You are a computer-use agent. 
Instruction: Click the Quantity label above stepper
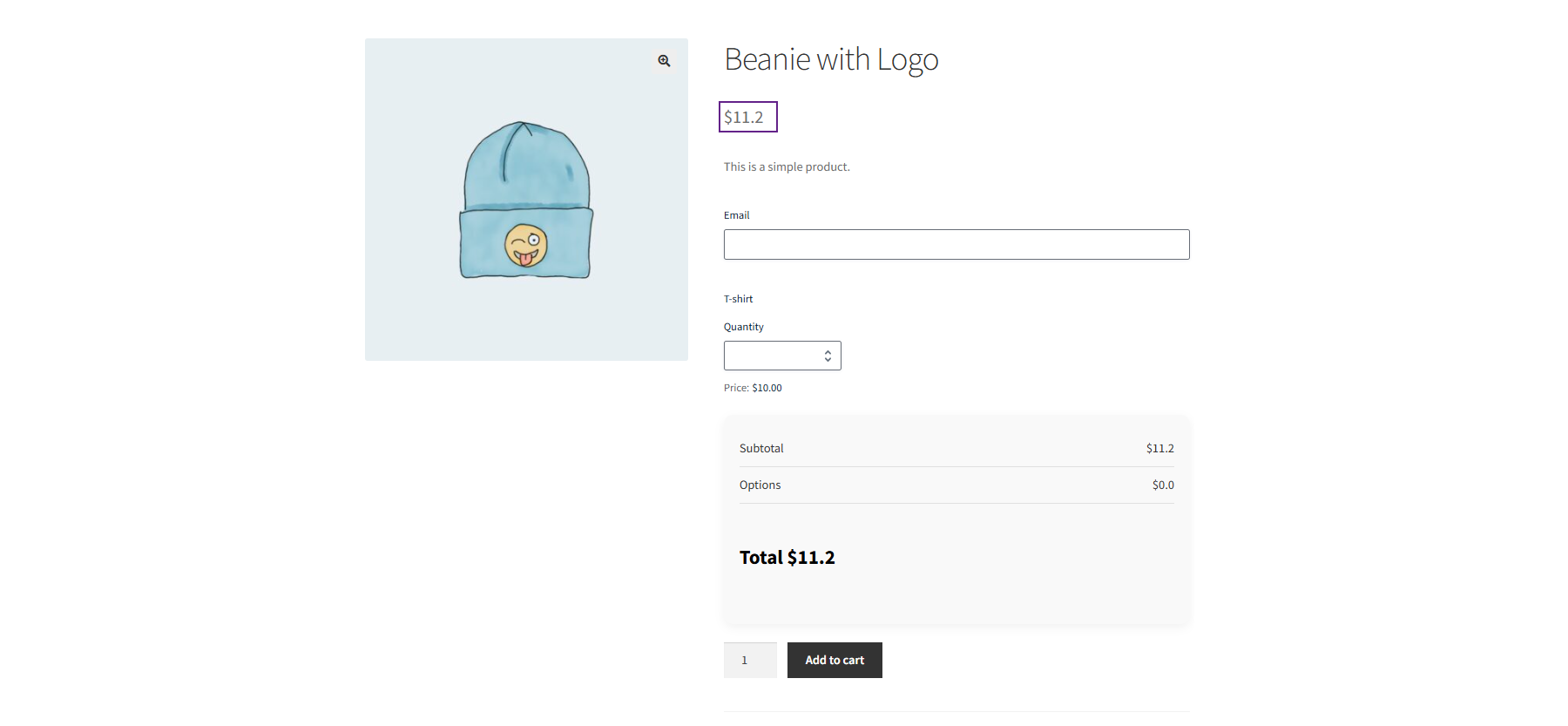[x=744, y=327]
